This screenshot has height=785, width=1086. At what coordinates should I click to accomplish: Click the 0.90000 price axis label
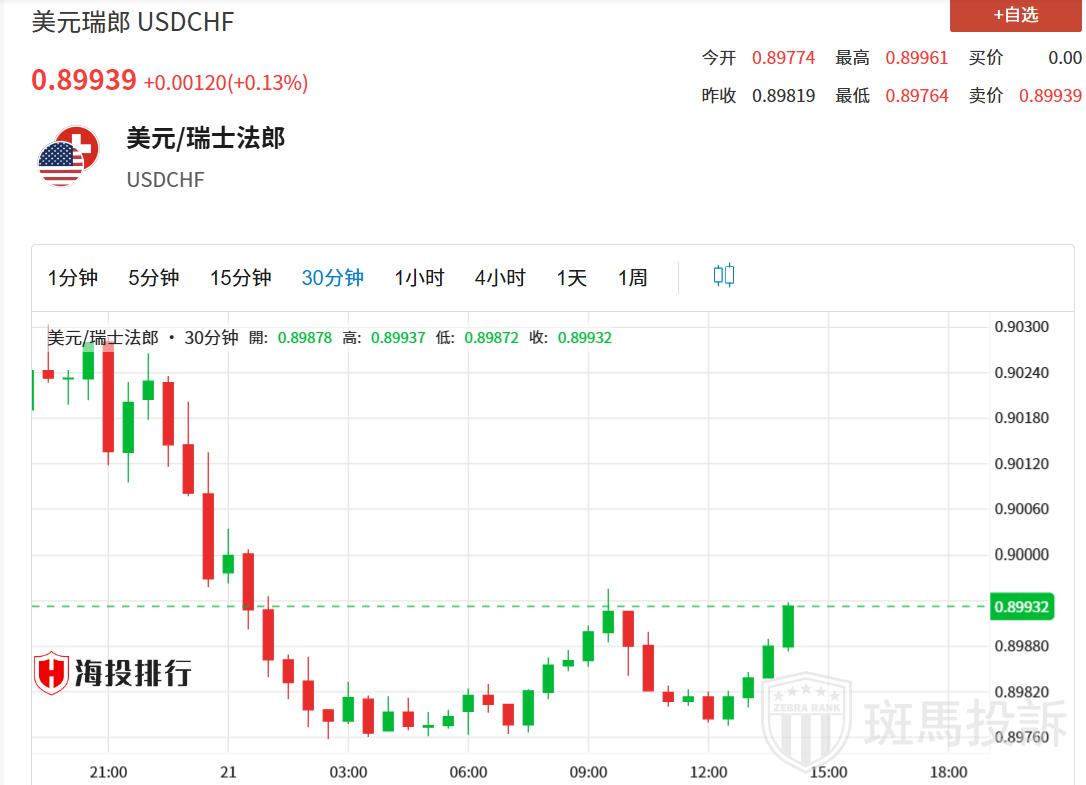coord(1021,555)
